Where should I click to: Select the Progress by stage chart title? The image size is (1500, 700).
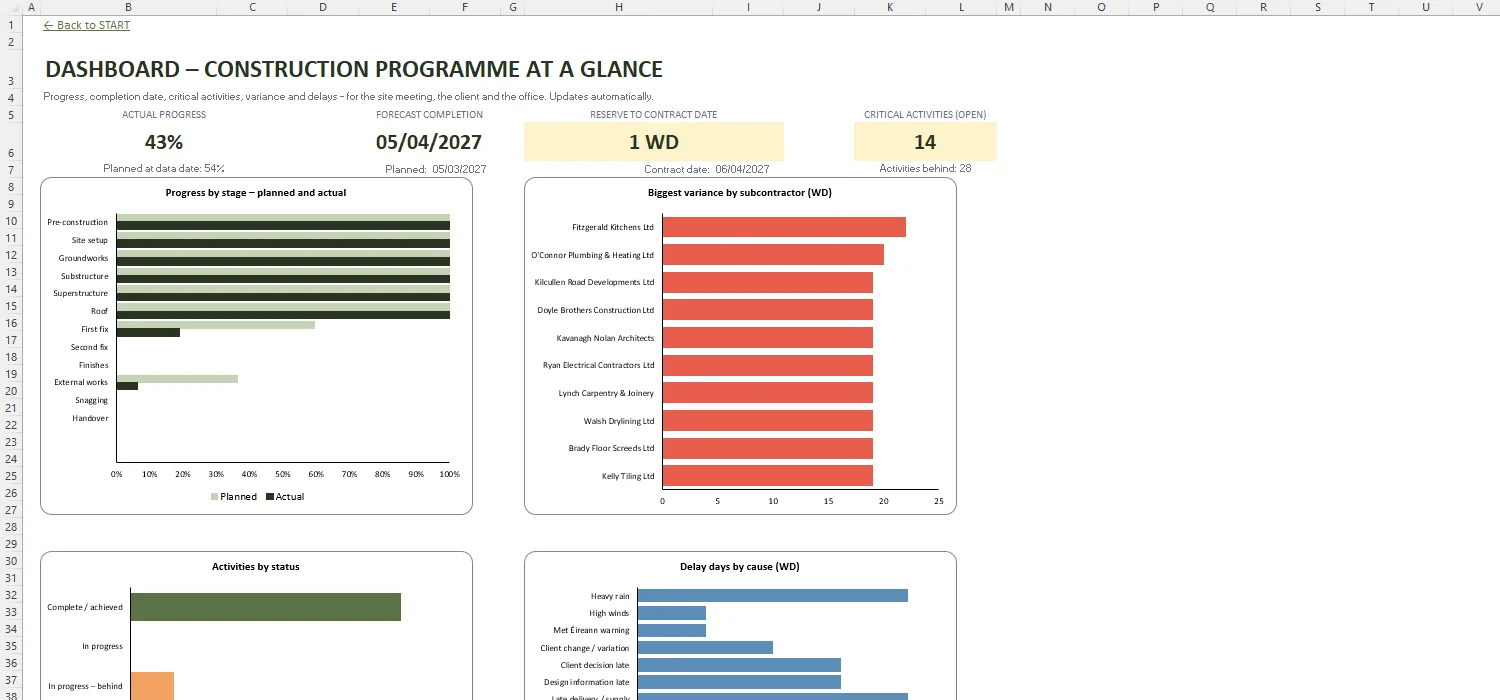256,192
